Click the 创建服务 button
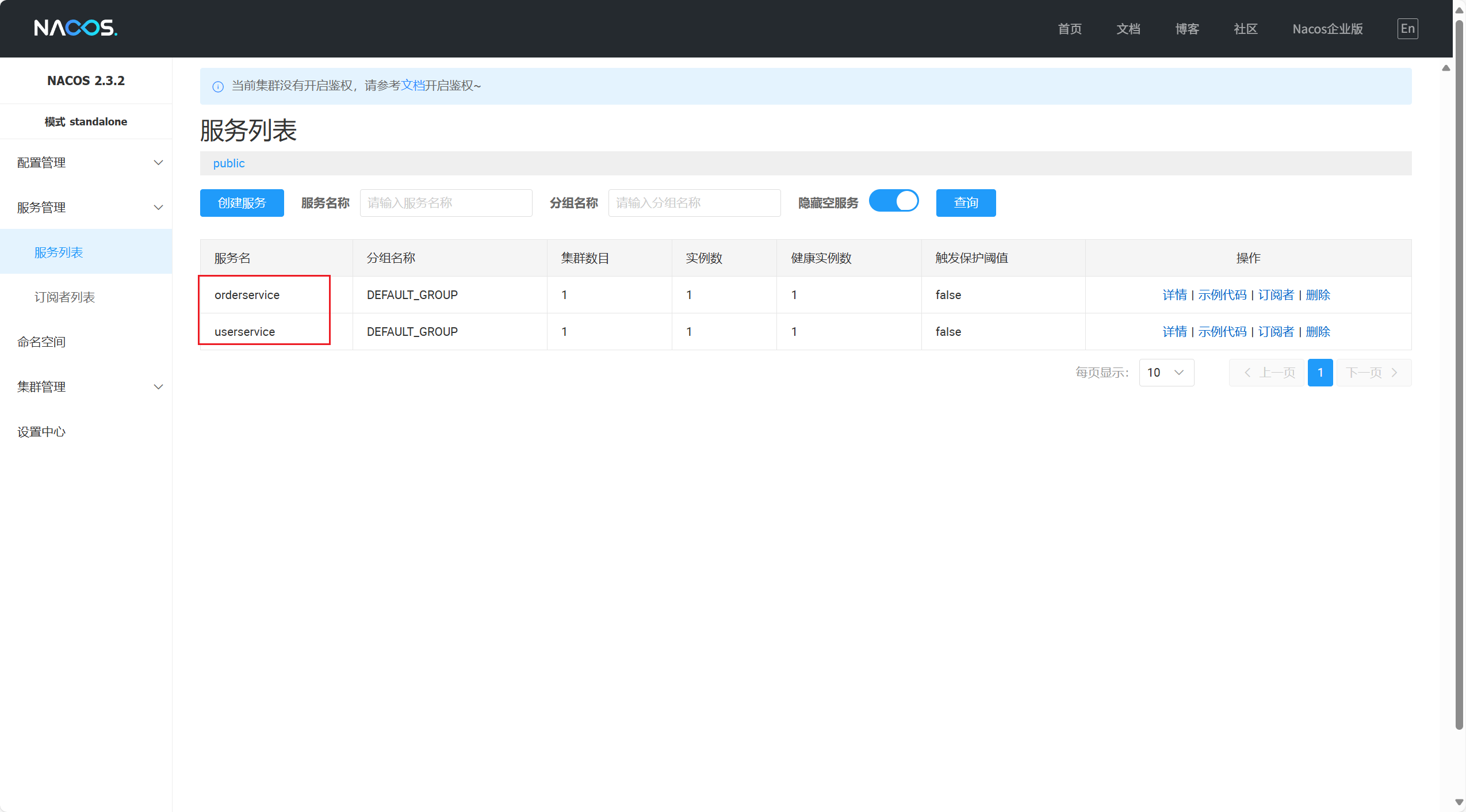Viewport: 1466px width, 812px height. click(x=242, y=203)
